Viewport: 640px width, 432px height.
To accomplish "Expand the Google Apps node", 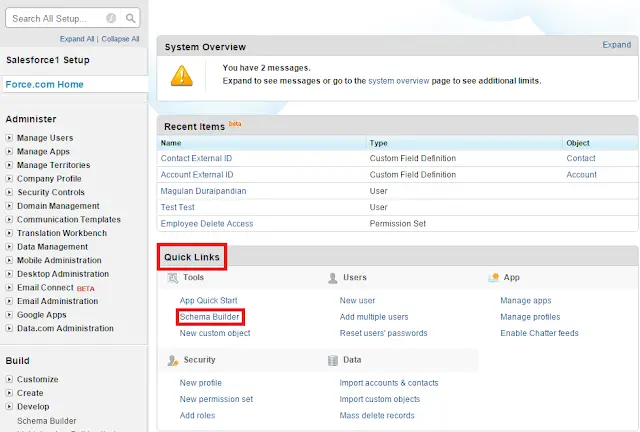I will [9, 314].
